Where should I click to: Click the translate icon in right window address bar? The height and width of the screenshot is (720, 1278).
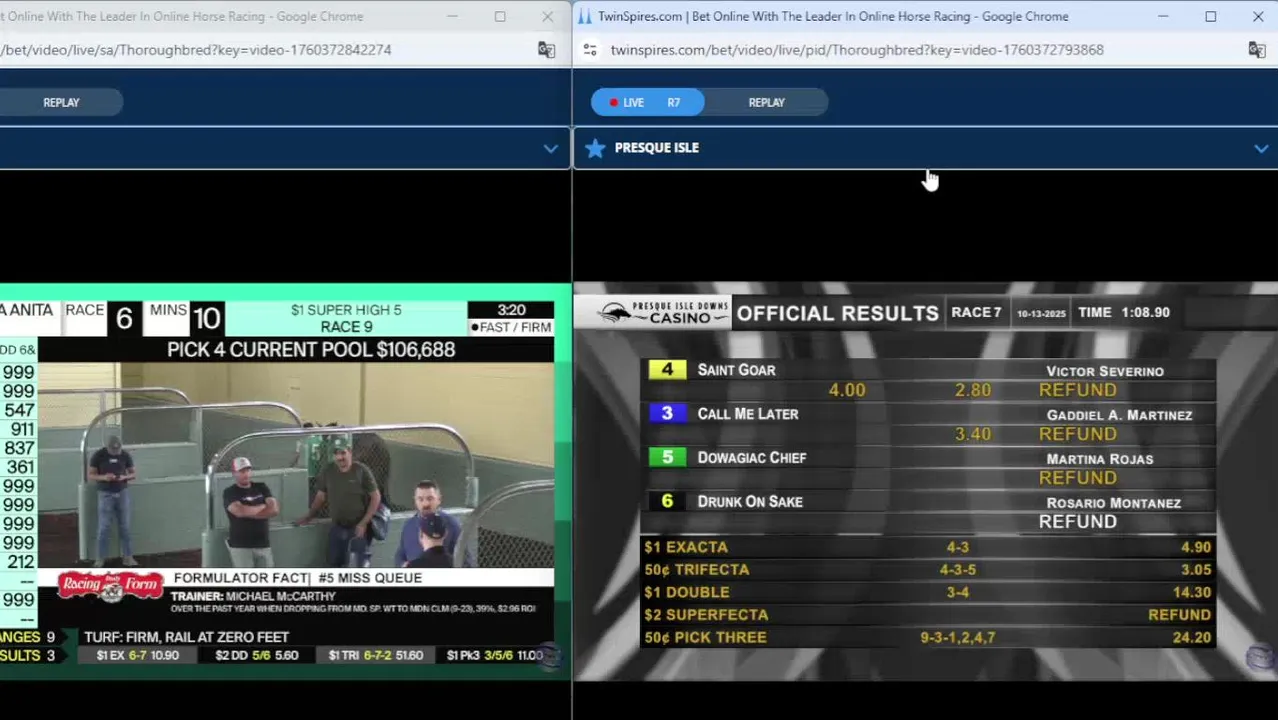[1257, 50]
